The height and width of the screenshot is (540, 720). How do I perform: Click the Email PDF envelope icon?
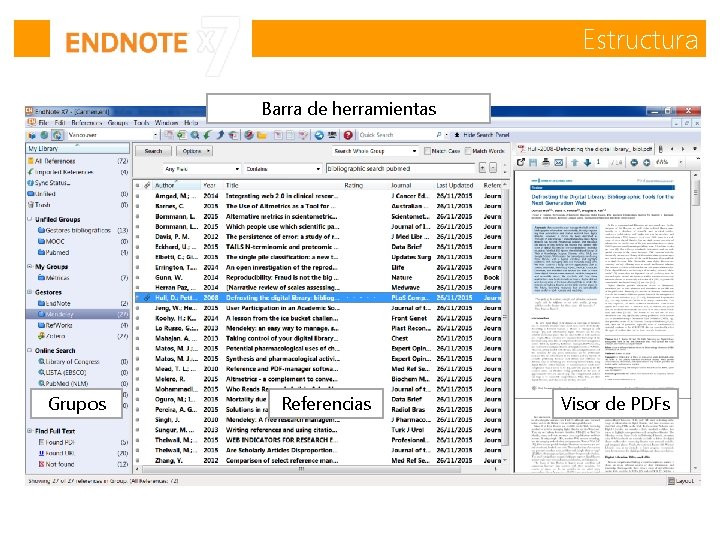click(558, 162)
